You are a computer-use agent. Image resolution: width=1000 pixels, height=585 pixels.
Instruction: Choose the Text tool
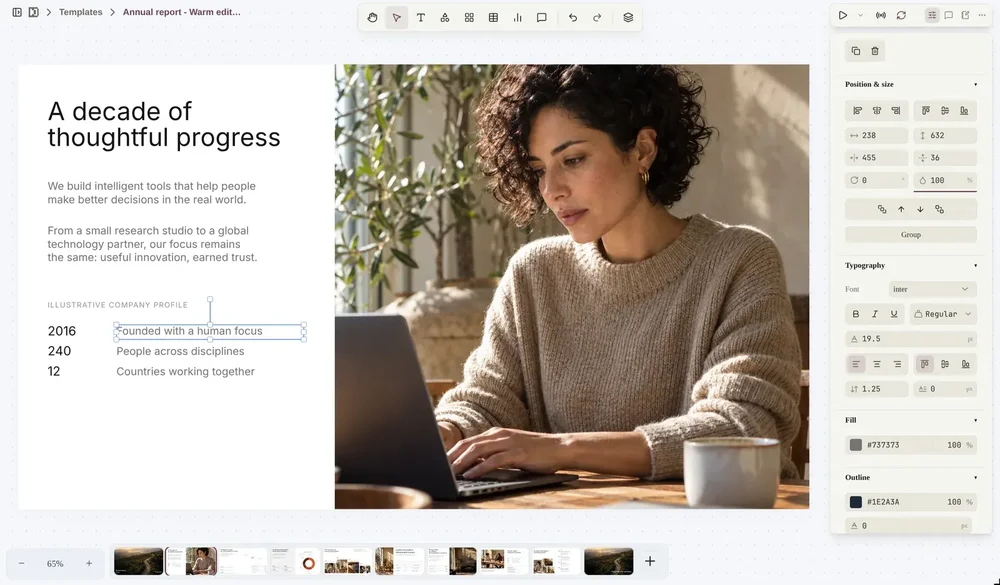tap(421, 18)
